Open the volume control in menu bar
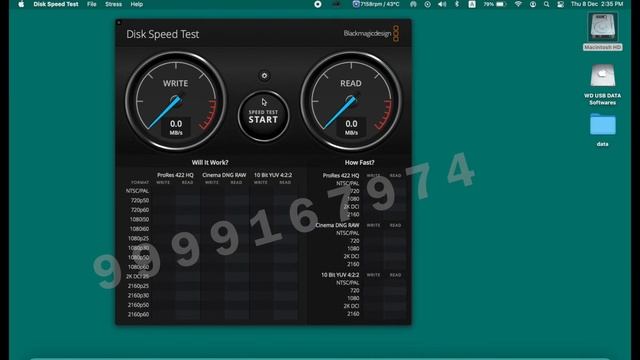Image resolution: width=640 pixels, height=360 pixels. [x=442, y=4]
